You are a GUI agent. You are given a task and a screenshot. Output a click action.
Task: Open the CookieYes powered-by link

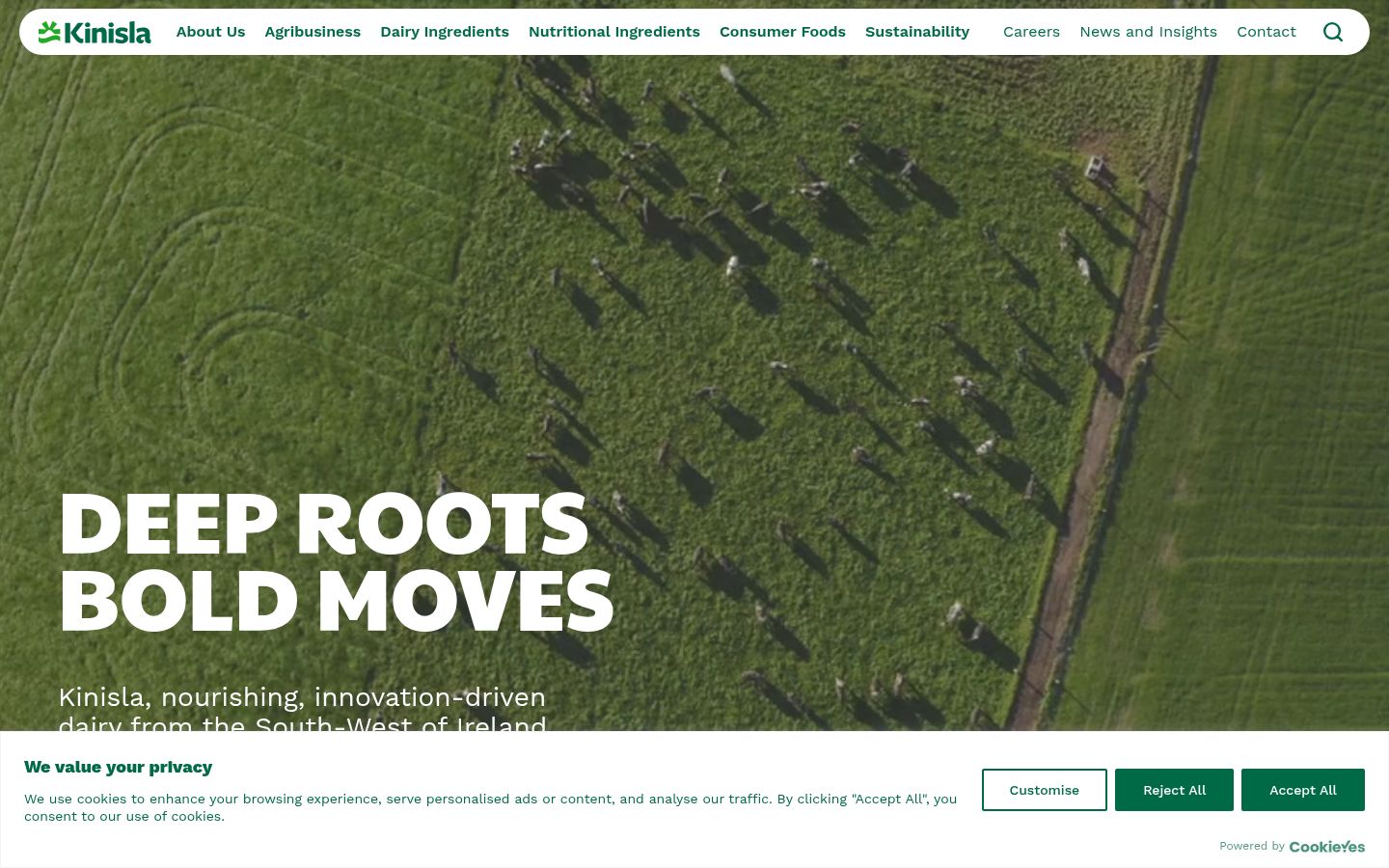(x=1327, y=846)
